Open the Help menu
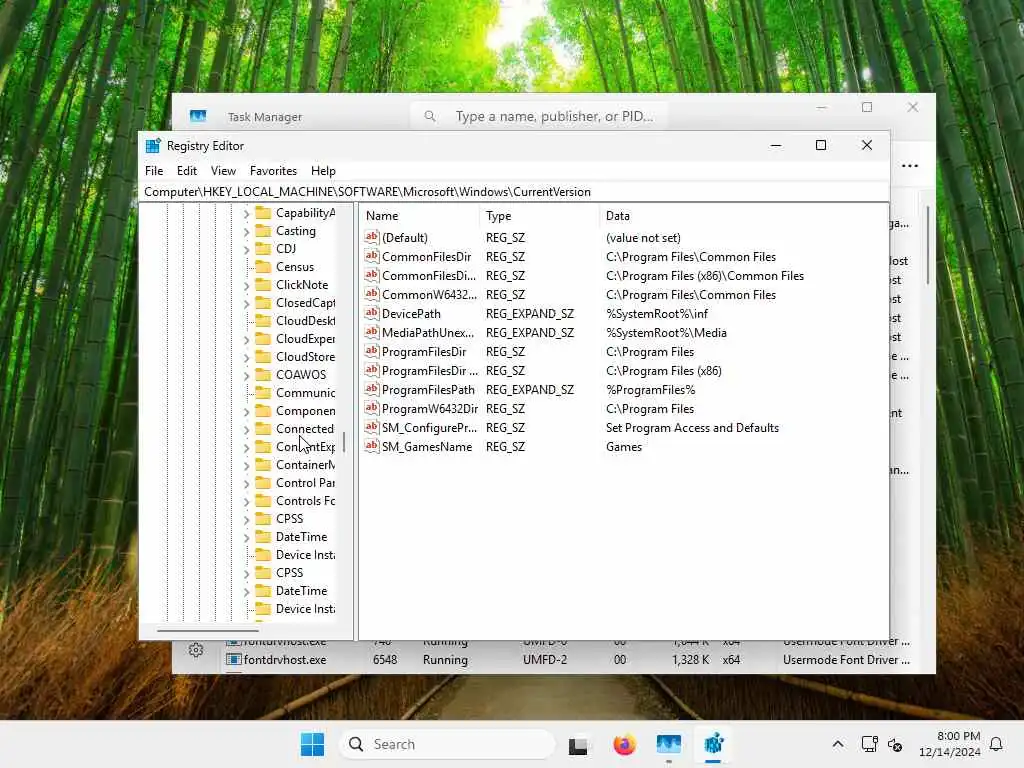The width and height of the screenshot is (1024, 768). pos(323,170)
